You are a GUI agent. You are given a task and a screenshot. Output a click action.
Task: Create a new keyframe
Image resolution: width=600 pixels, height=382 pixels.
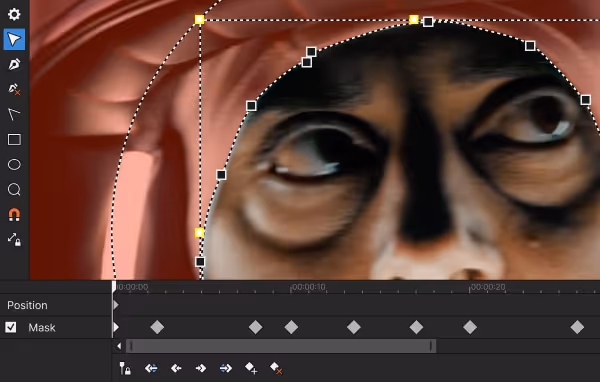251,368
